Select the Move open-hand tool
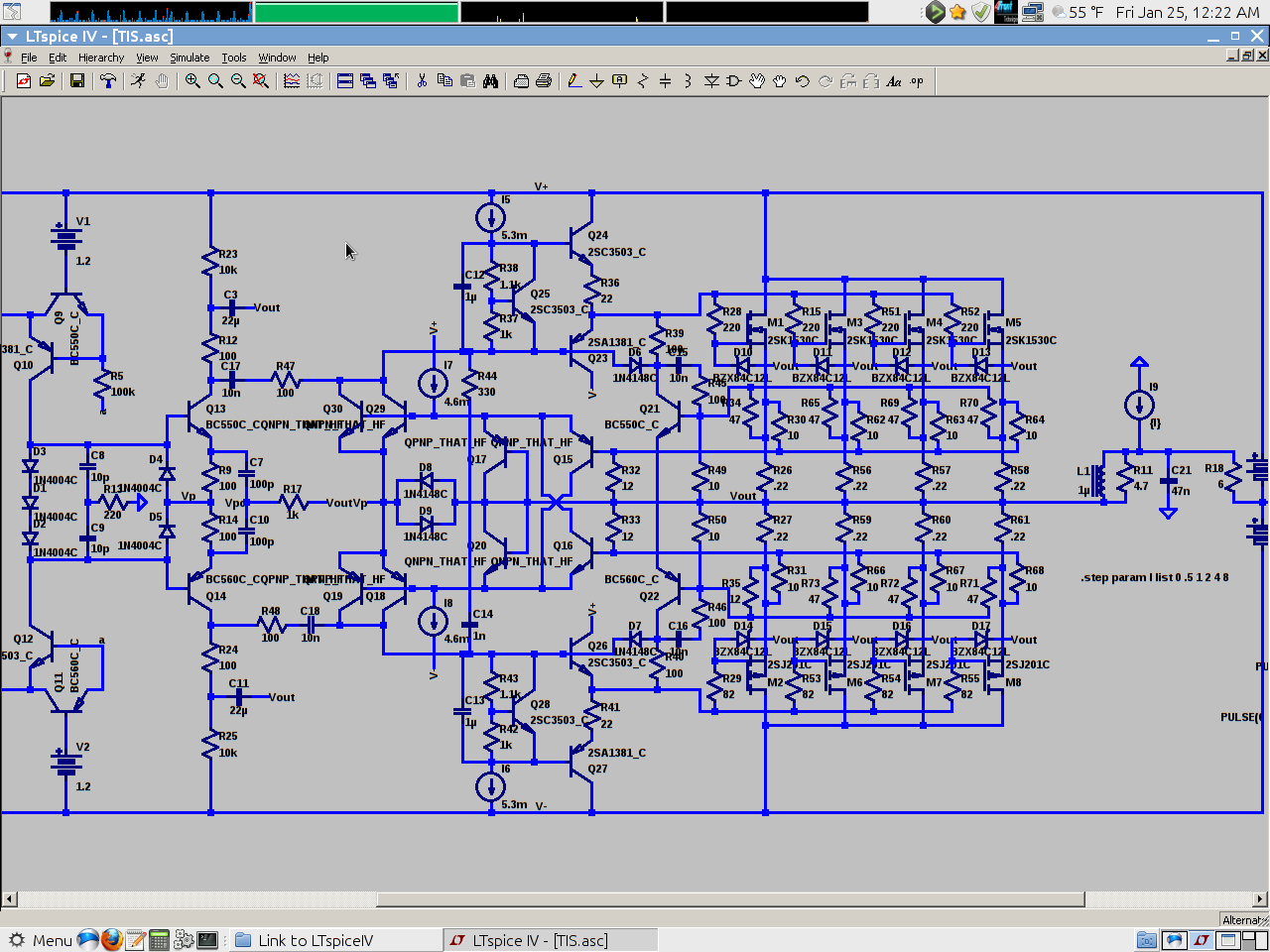 click(757, 81)
